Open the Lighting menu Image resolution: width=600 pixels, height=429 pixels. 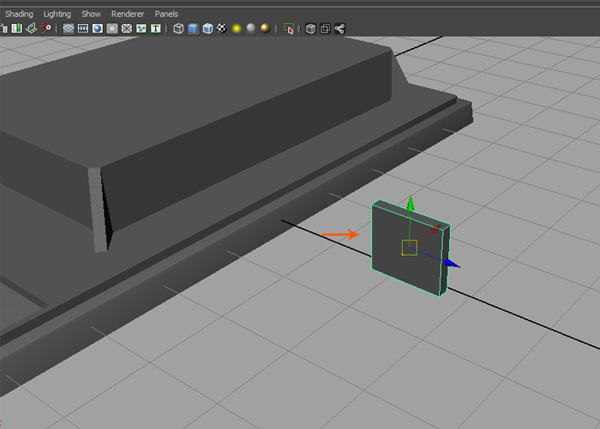point(57,14)
